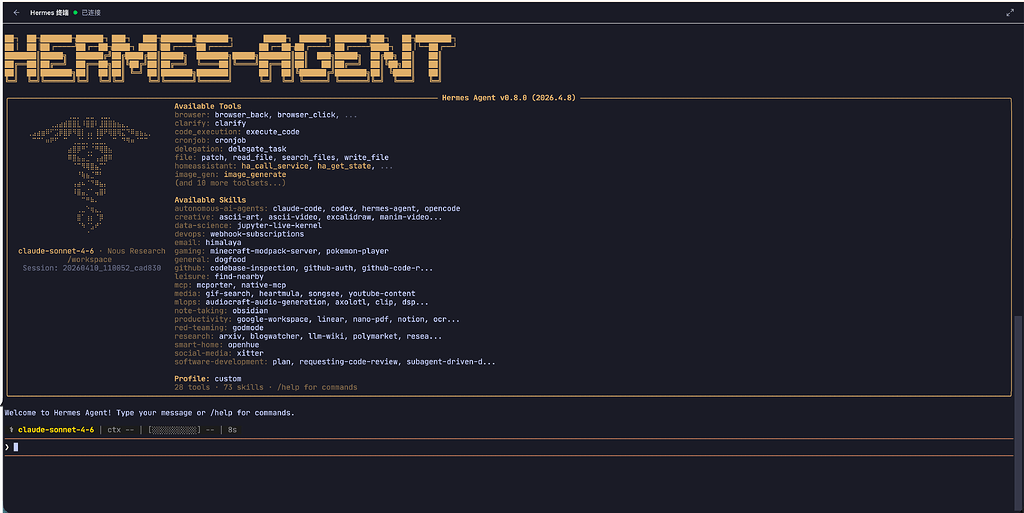Click claude-sonnet-4-6 · Nous Research under the logo

click(92, 251)
